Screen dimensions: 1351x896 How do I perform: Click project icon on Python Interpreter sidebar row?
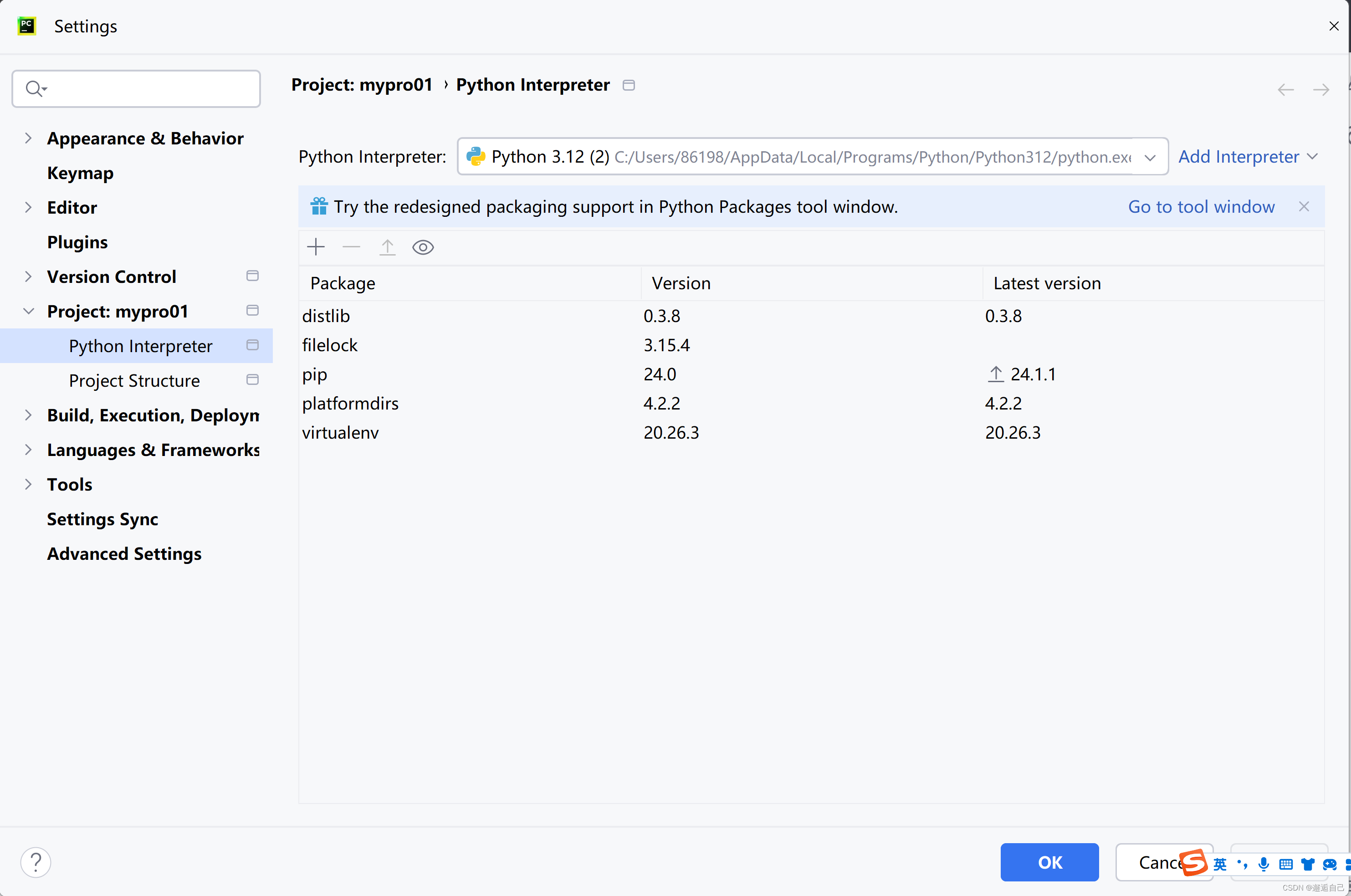(x=252, y=345)
